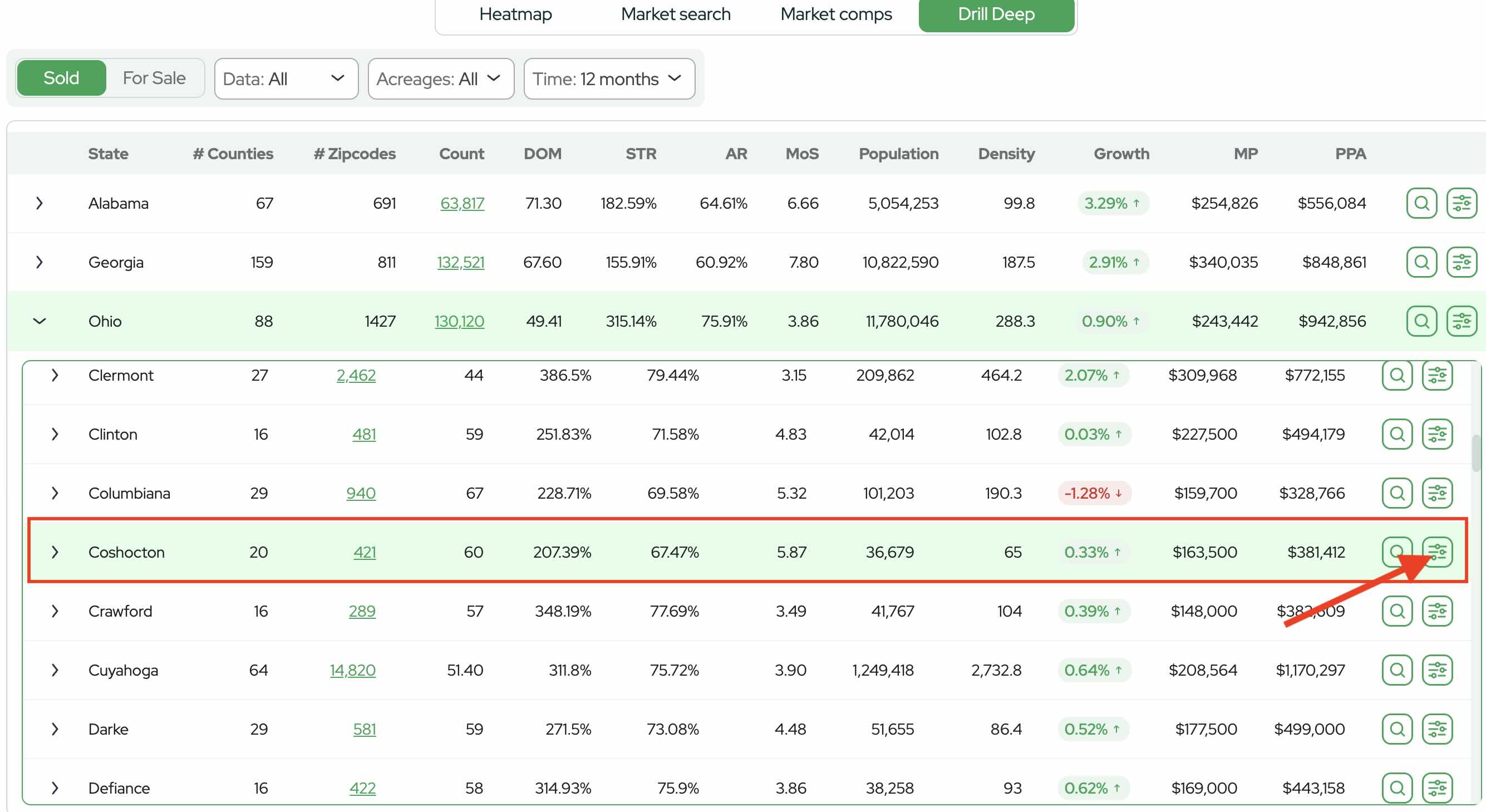
Task: Expand the Alabama state row
Action: (x=39, y=203)
